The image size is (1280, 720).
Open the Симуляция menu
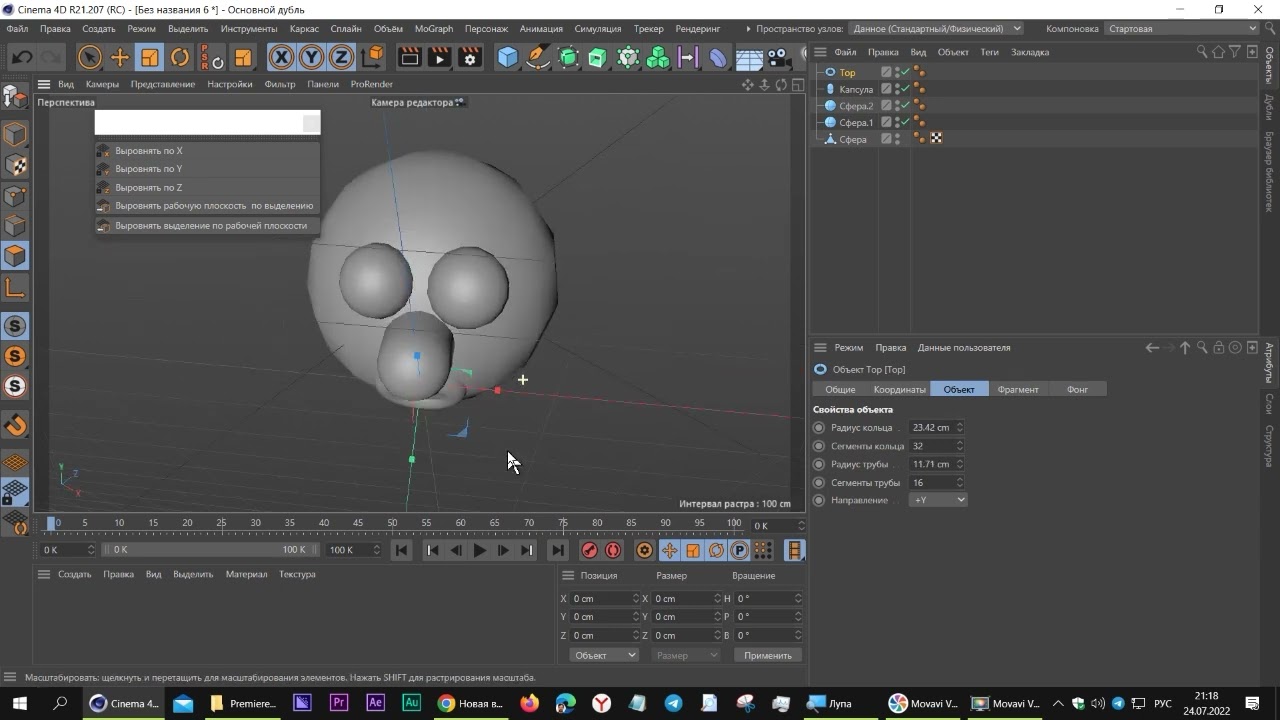pyautogui.click(x=598, y=29)
